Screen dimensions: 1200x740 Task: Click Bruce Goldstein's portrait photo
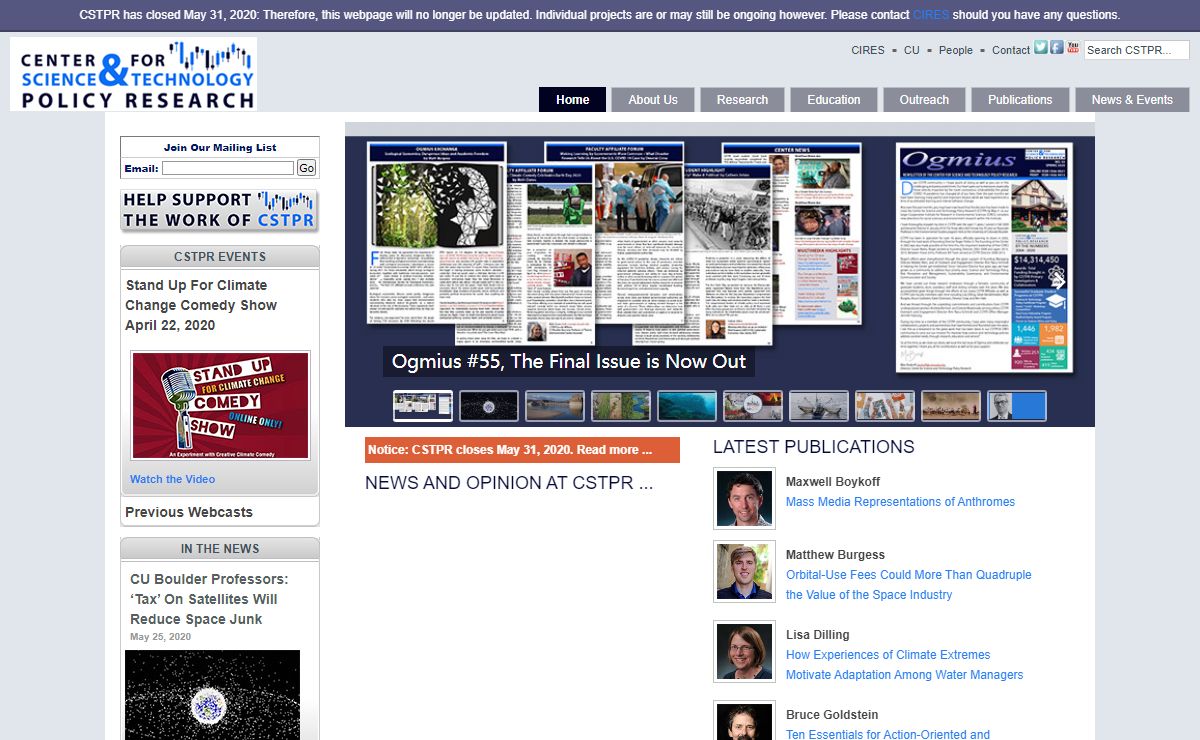(745, 721)
